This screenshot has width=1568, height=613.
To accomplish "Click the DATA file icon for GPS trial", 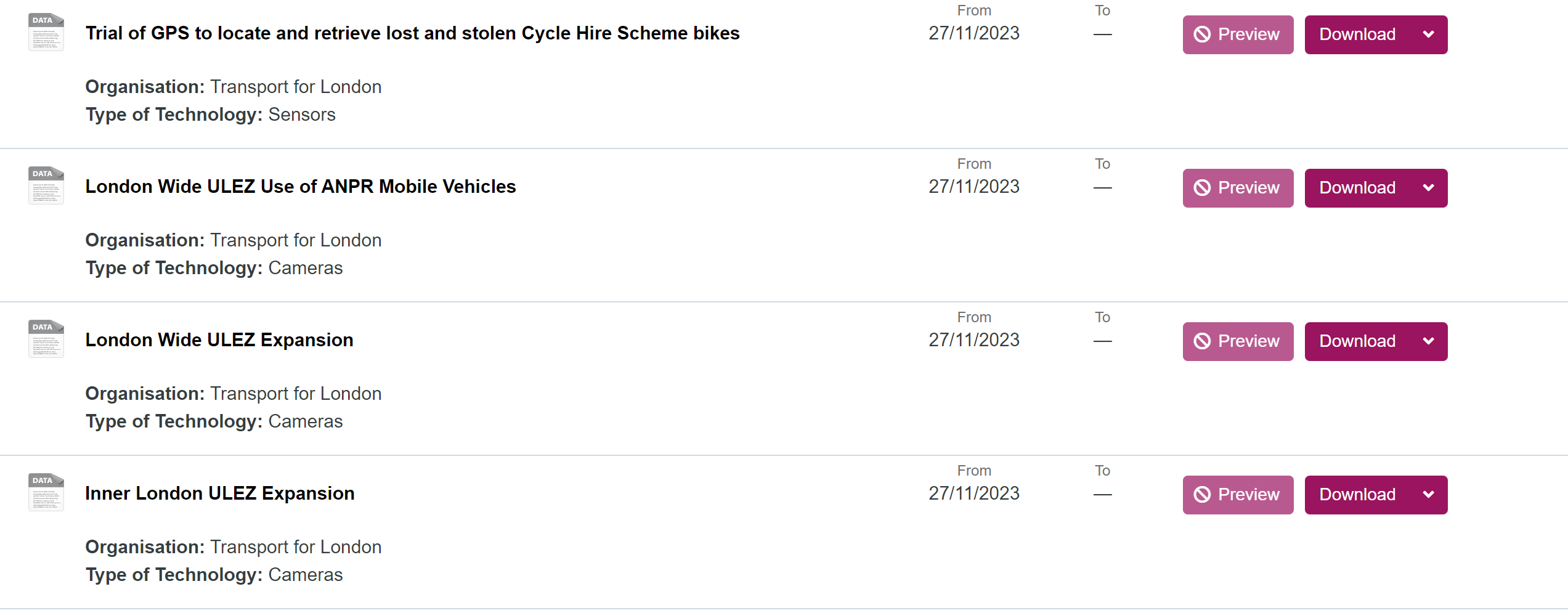I will (x=46, y=32).
